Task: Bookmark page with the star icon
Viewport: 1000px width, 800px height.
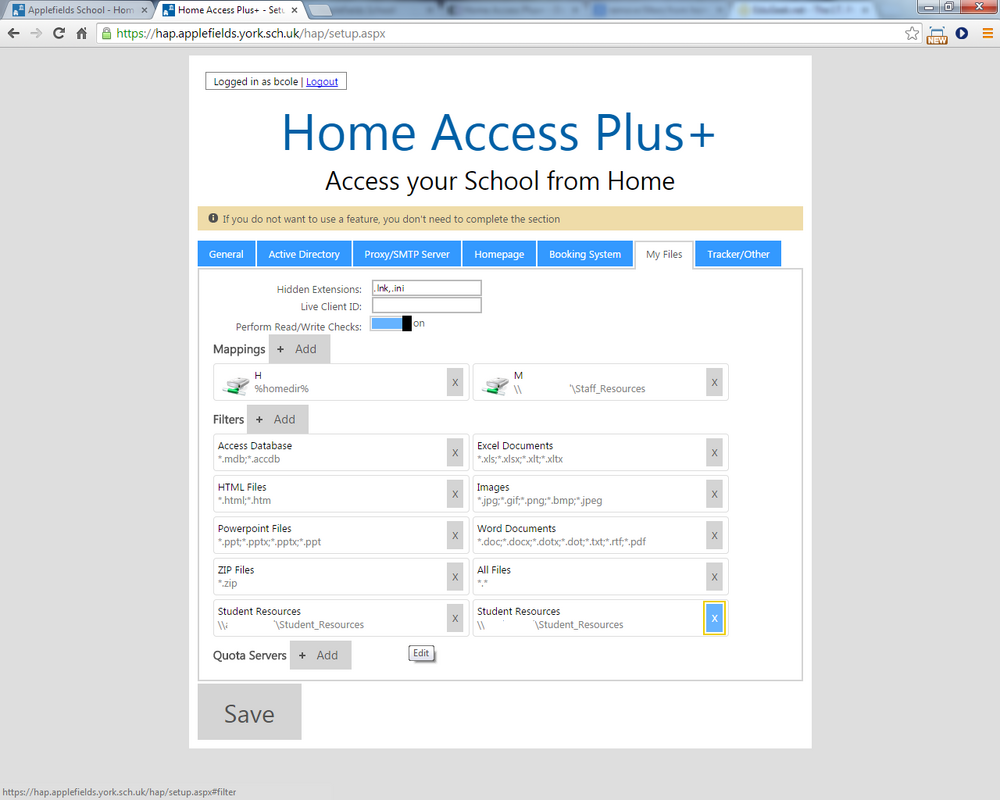Action: point(912,33)
